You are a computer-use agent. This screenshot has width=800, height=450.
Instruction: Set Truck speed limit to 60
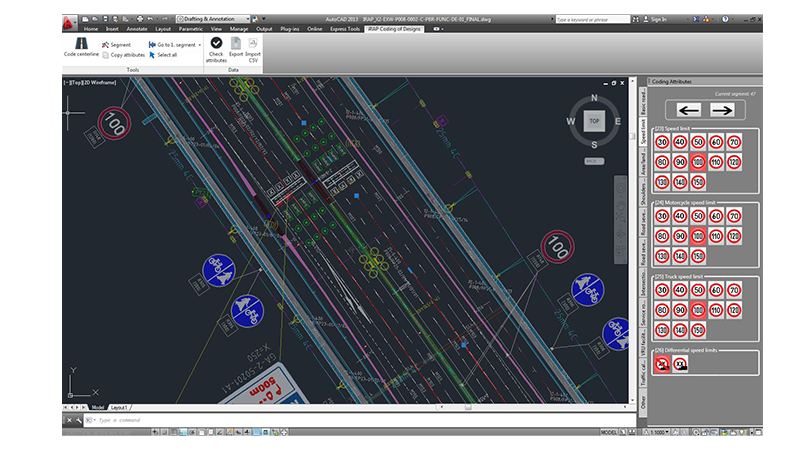coord(716,290)
